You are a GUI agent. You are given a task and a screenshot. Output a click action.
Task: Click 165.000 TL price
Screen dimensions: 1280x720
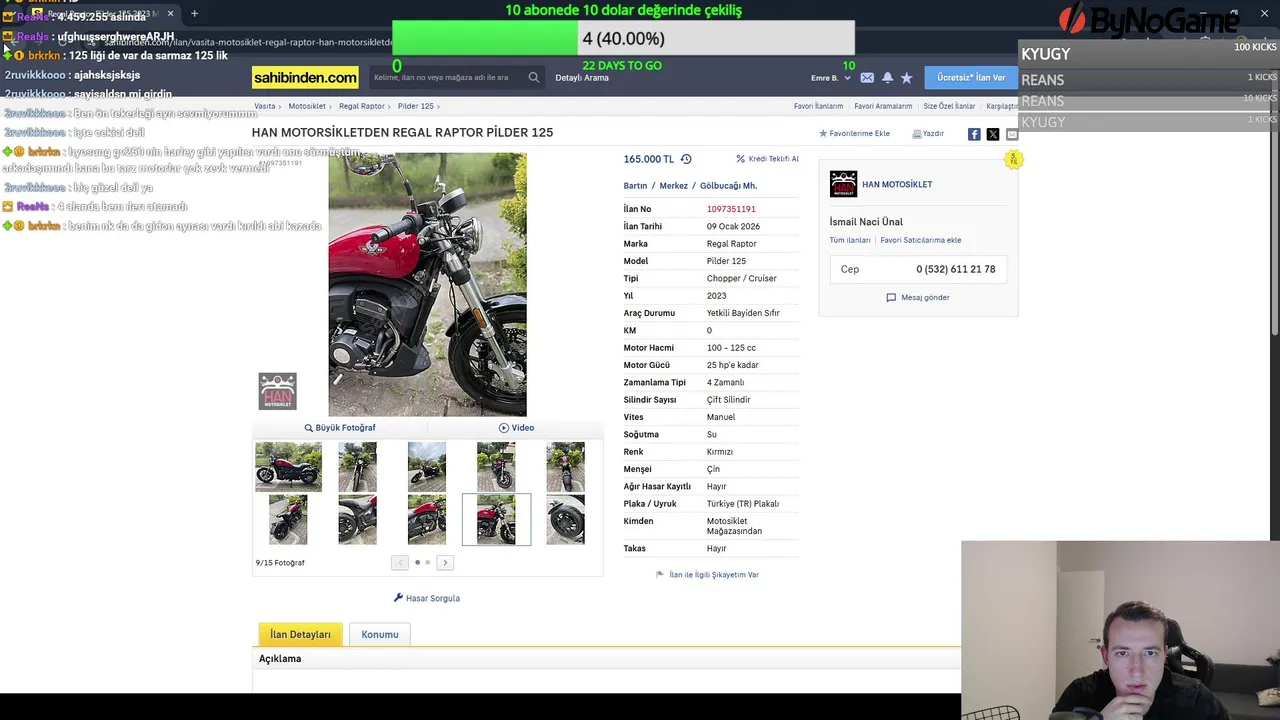[649, 159]
